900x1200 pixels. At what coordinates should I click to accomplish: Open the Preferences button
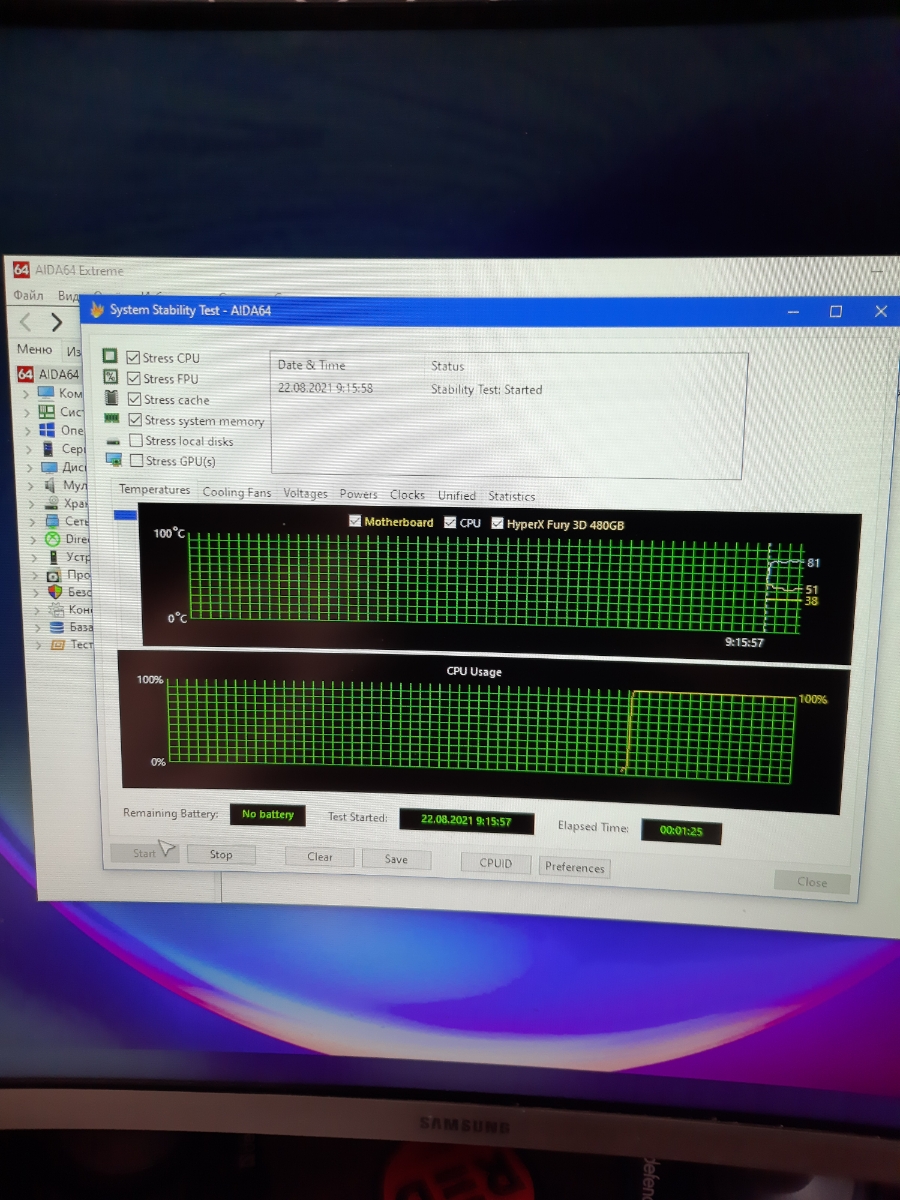point(574,867)
